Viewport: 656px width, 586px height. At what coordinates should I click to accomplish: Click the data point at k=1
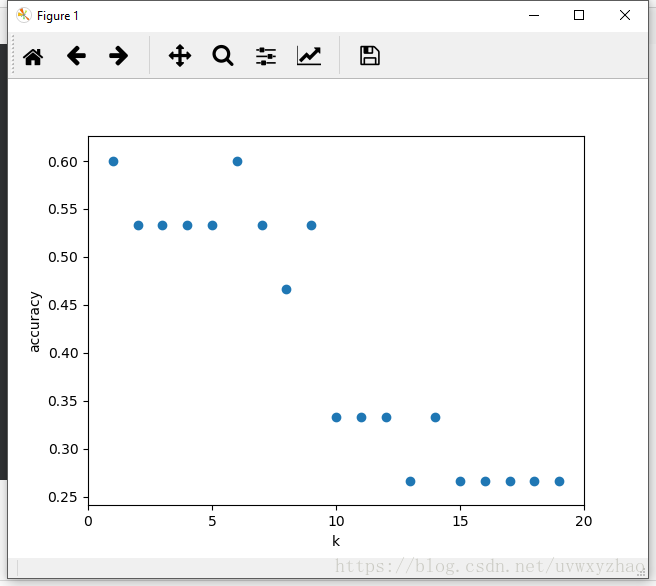pos(113,161)
